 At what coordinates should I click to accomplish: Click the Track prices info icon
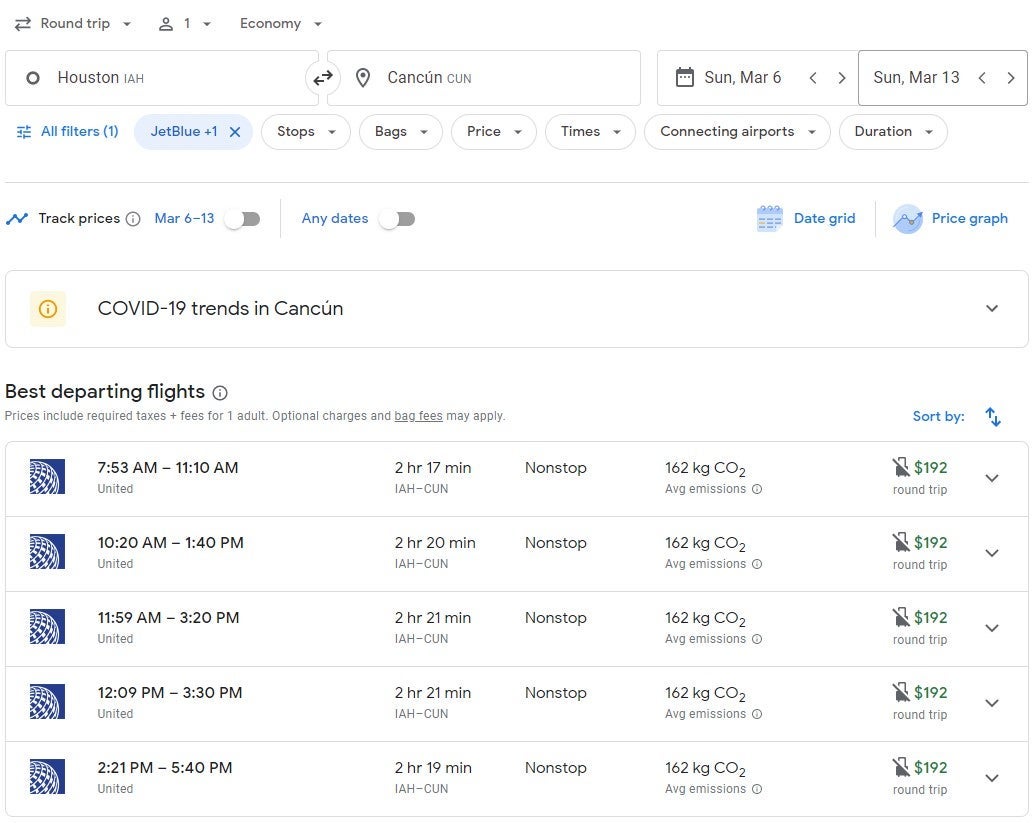pyautogui.click(x=133, y=219)
